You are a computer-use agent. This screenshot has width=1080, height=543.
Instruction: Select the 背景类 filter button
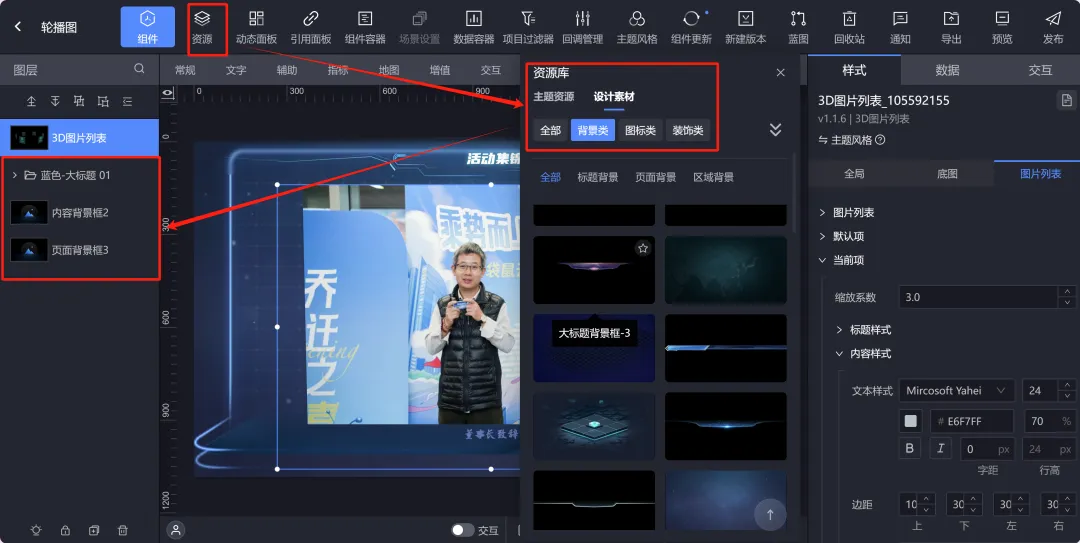(592, 130)
